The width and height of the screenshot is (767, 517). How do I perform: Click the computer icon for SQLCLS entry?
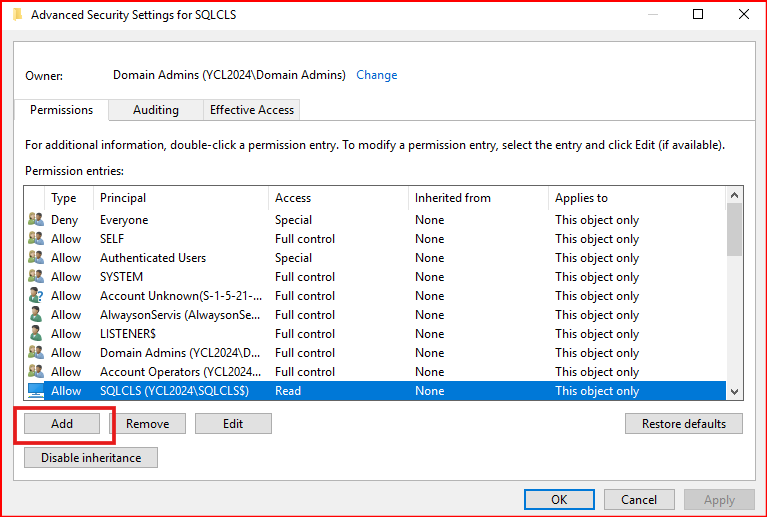tap(36, 391)
